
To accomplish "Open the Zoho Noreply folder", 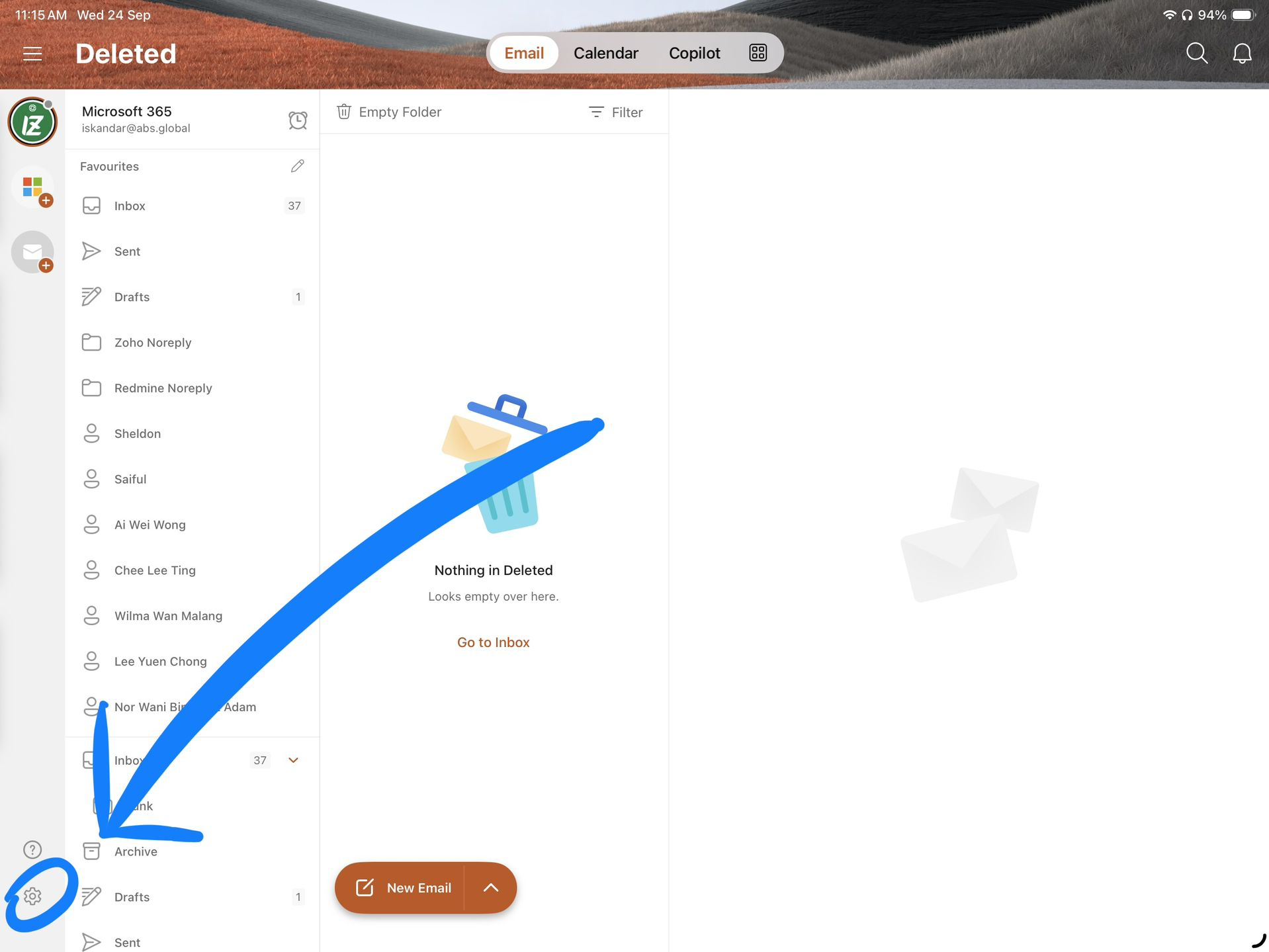I will click(x=193, y=343).
